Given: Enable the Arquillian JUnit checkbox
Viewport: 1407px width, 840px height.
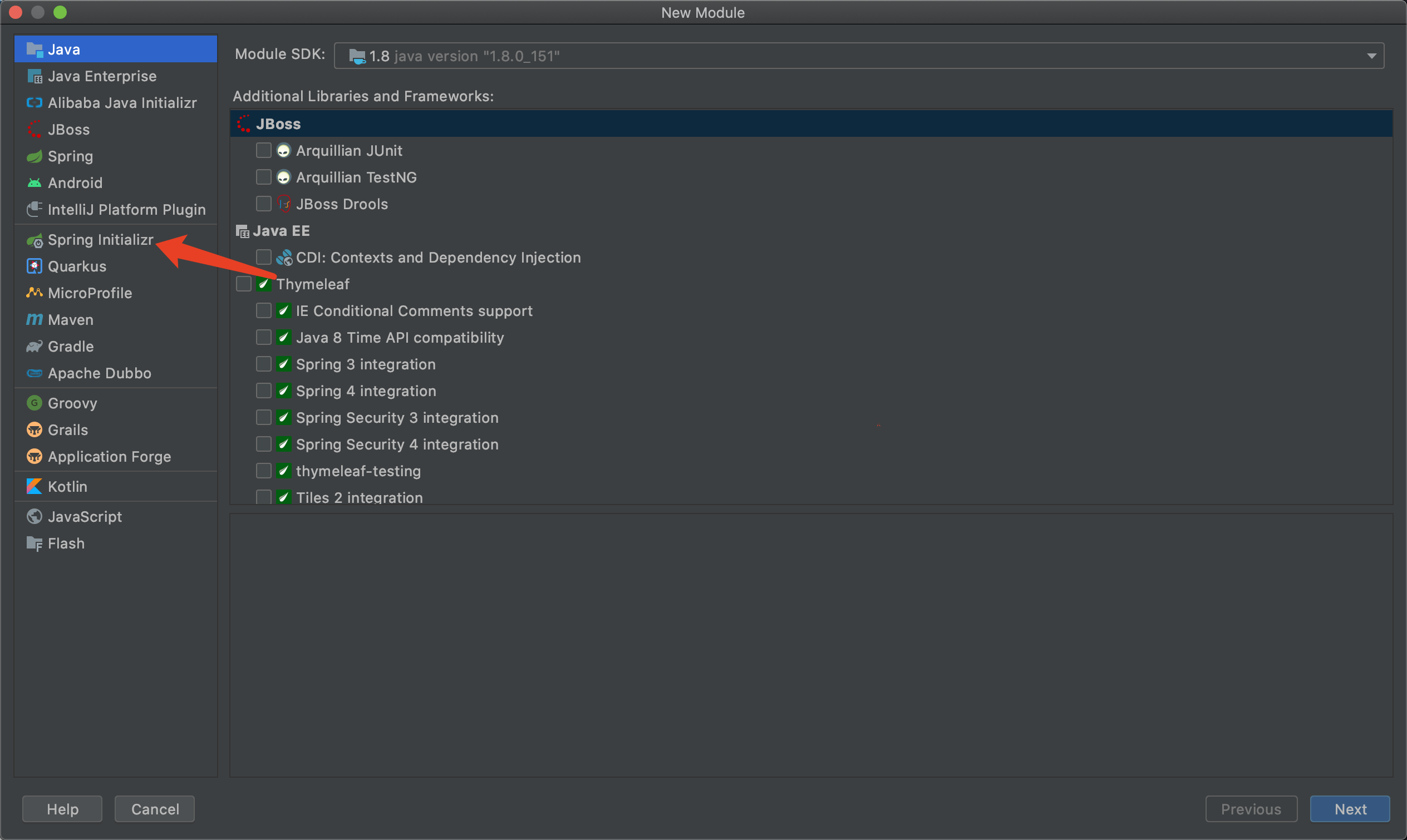Looking at the screenshot, I should (x=264, y=151).
